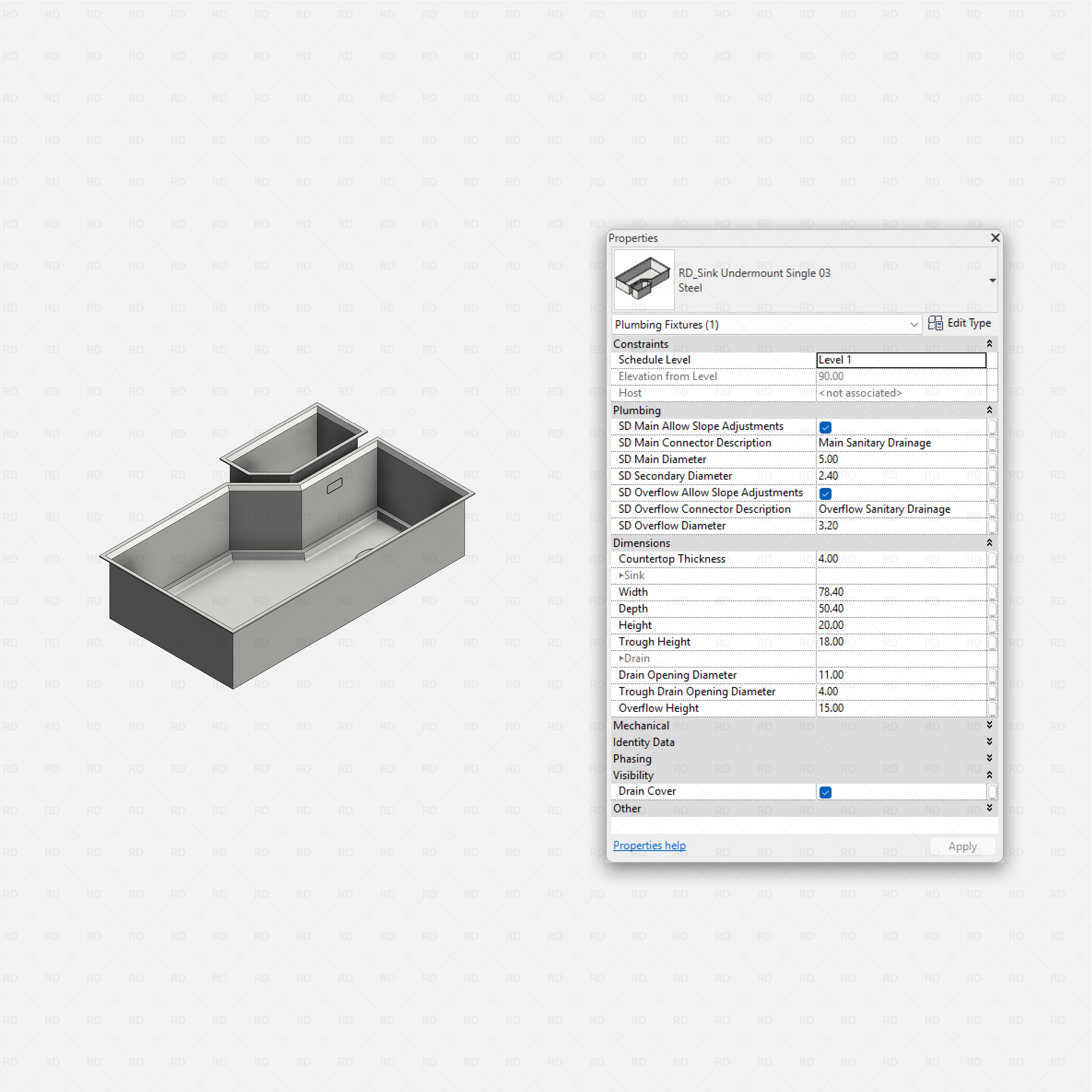The width and height of the screenshot is (1092, 1092).
Task: Associate family parameter button beside Width
Action: point(993,592)
